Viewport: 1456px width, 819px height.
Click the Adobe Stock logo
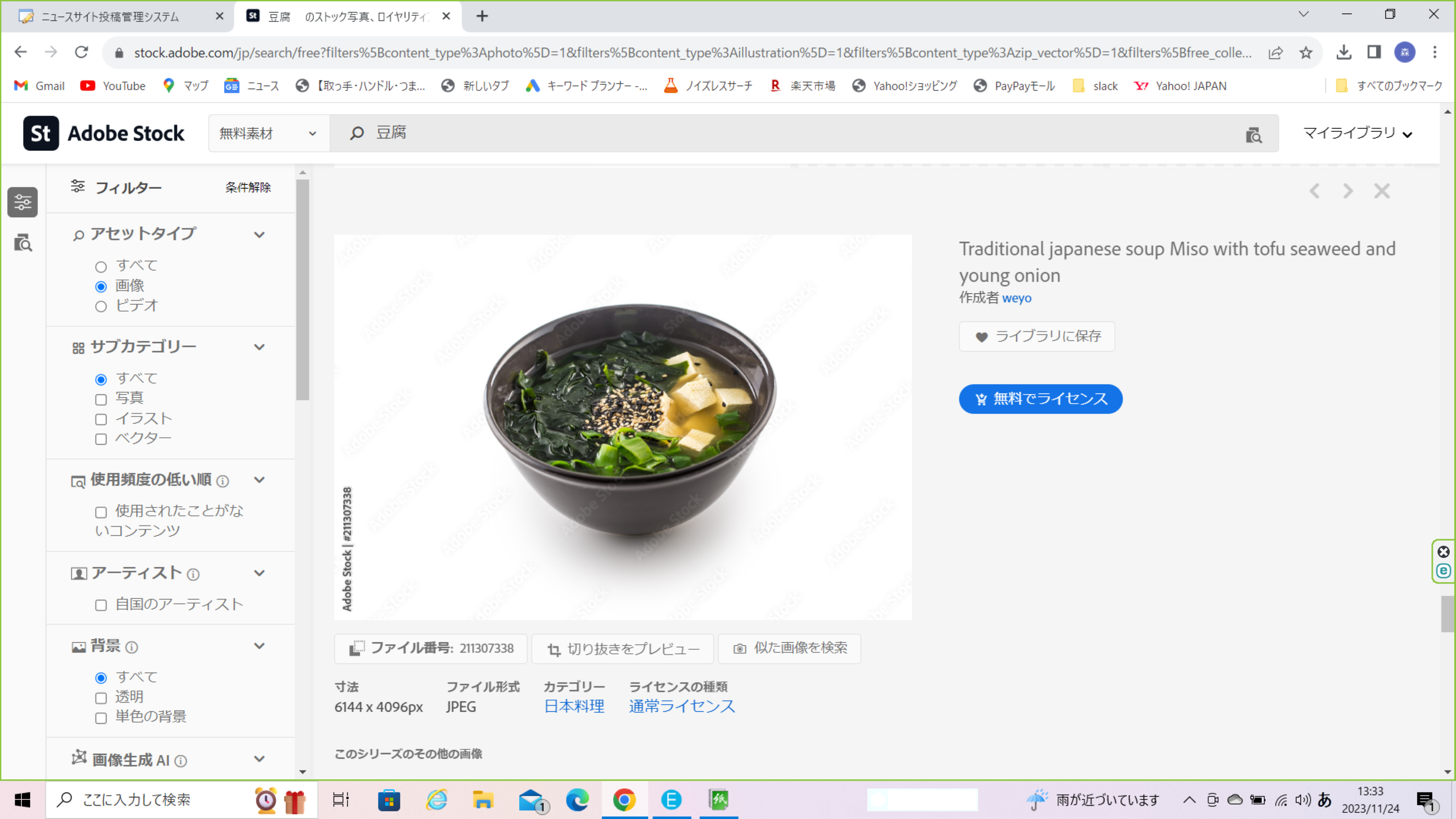[104, 134]
